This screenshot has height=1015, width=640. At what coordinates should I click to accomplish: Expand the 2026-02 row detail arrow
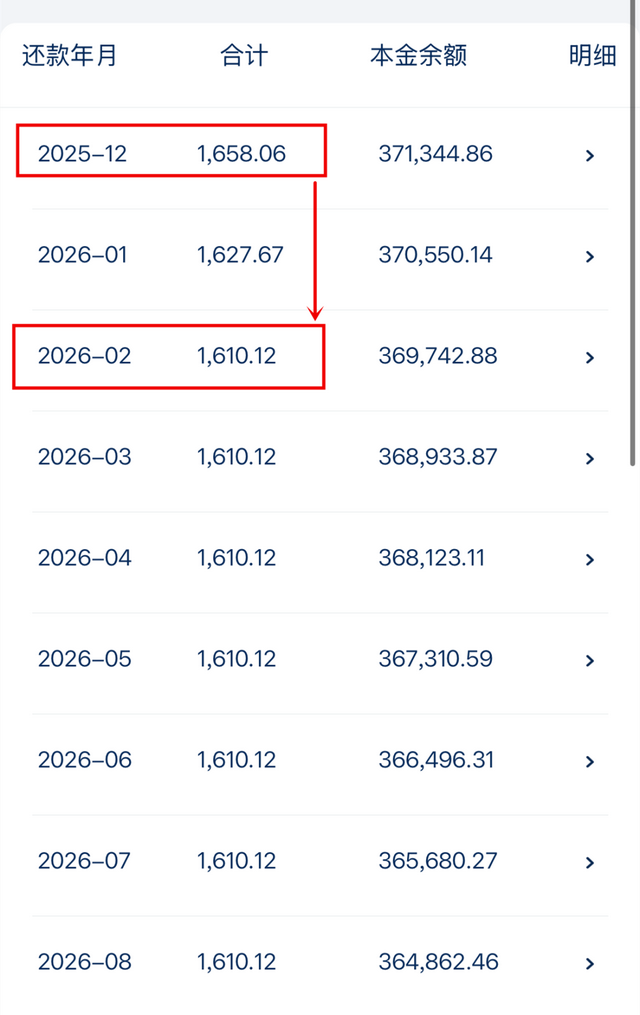(590, 357)
